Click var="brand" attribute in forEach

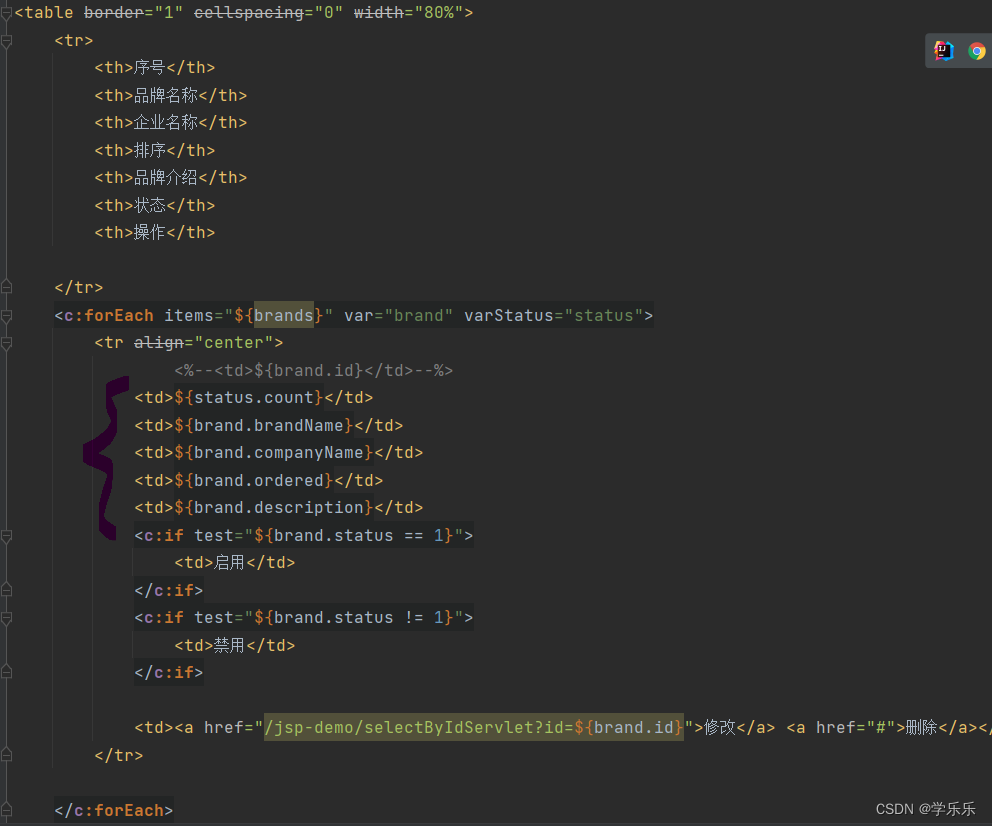click(398, 315)
